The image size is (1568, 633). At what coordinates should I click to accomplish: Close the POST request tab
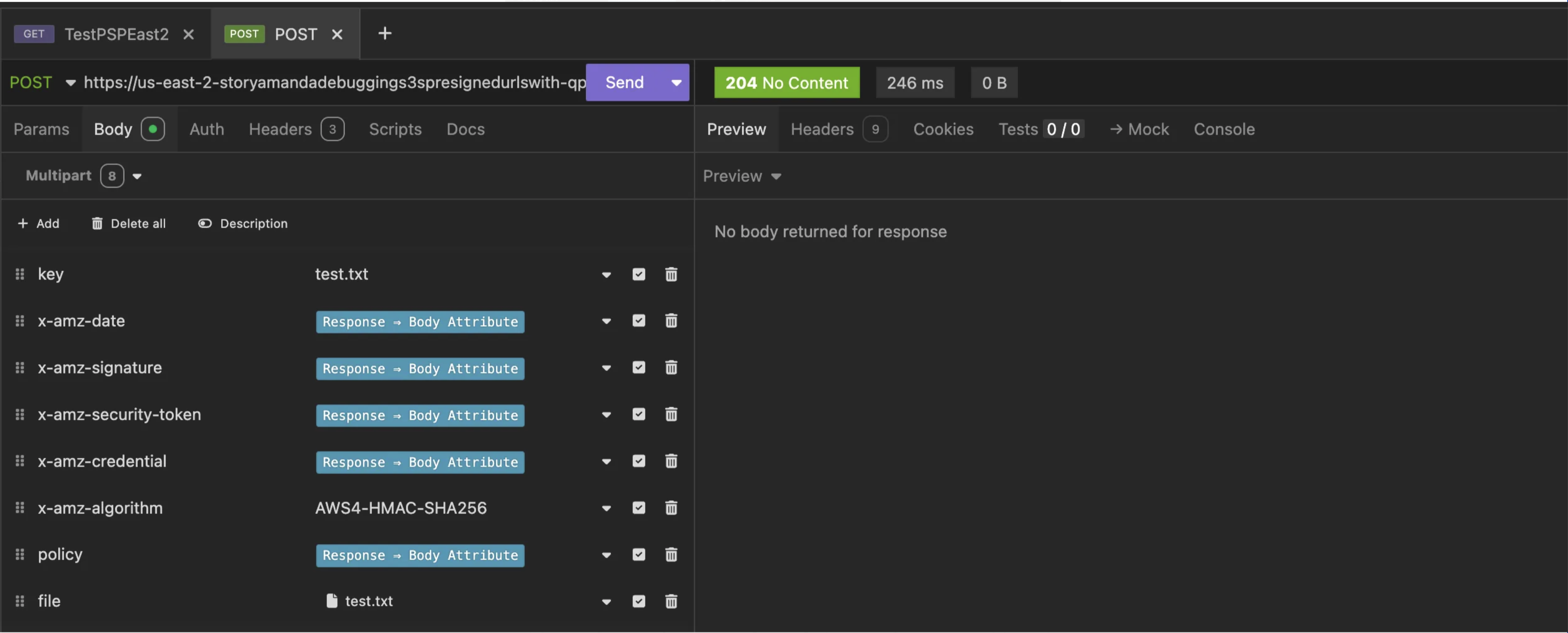pyautogui.click(x=337, y=34)
